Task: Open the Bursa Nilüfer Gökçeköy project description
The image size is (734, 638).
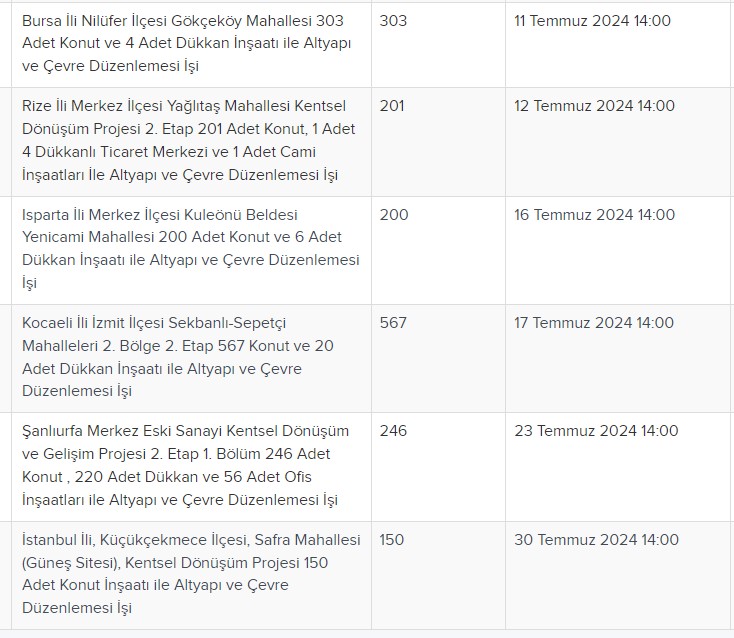Action: click(x=186, y=43)
